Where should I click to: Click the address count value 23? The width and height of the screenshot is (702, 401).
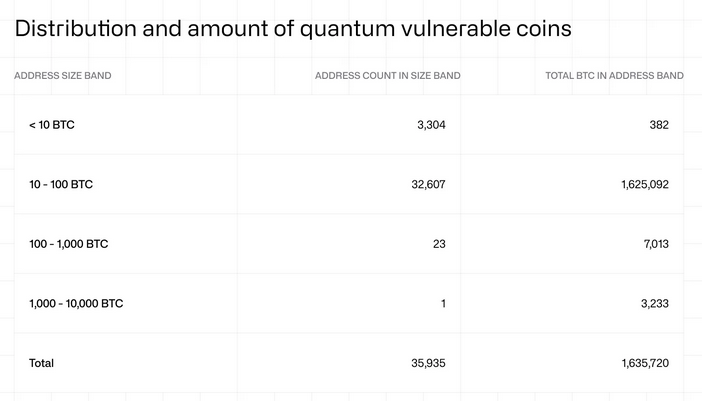click(x=439, y=243)
